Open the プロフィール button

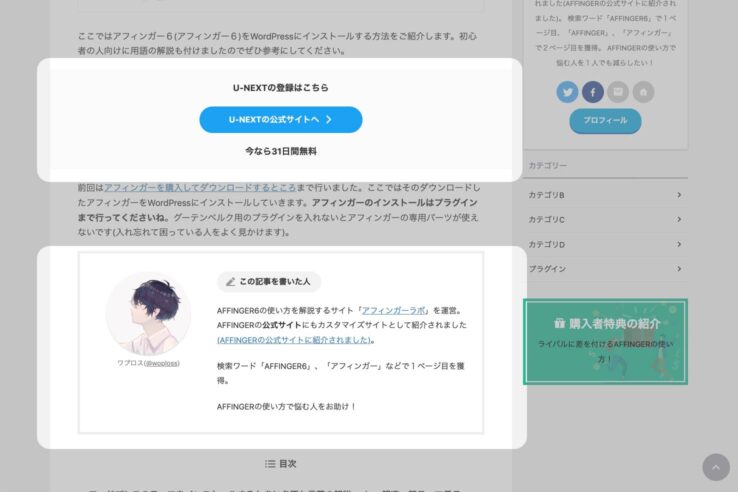coord(605,121)
